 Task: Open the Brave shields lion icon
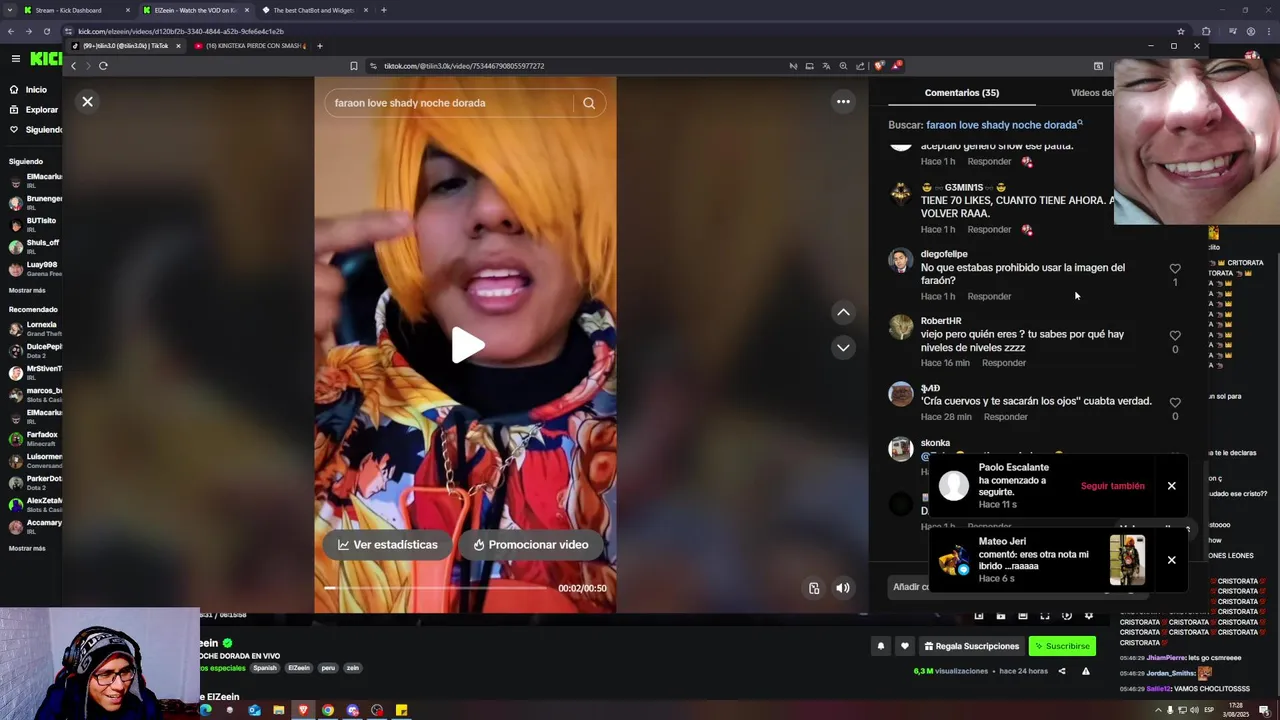[878, 66]
